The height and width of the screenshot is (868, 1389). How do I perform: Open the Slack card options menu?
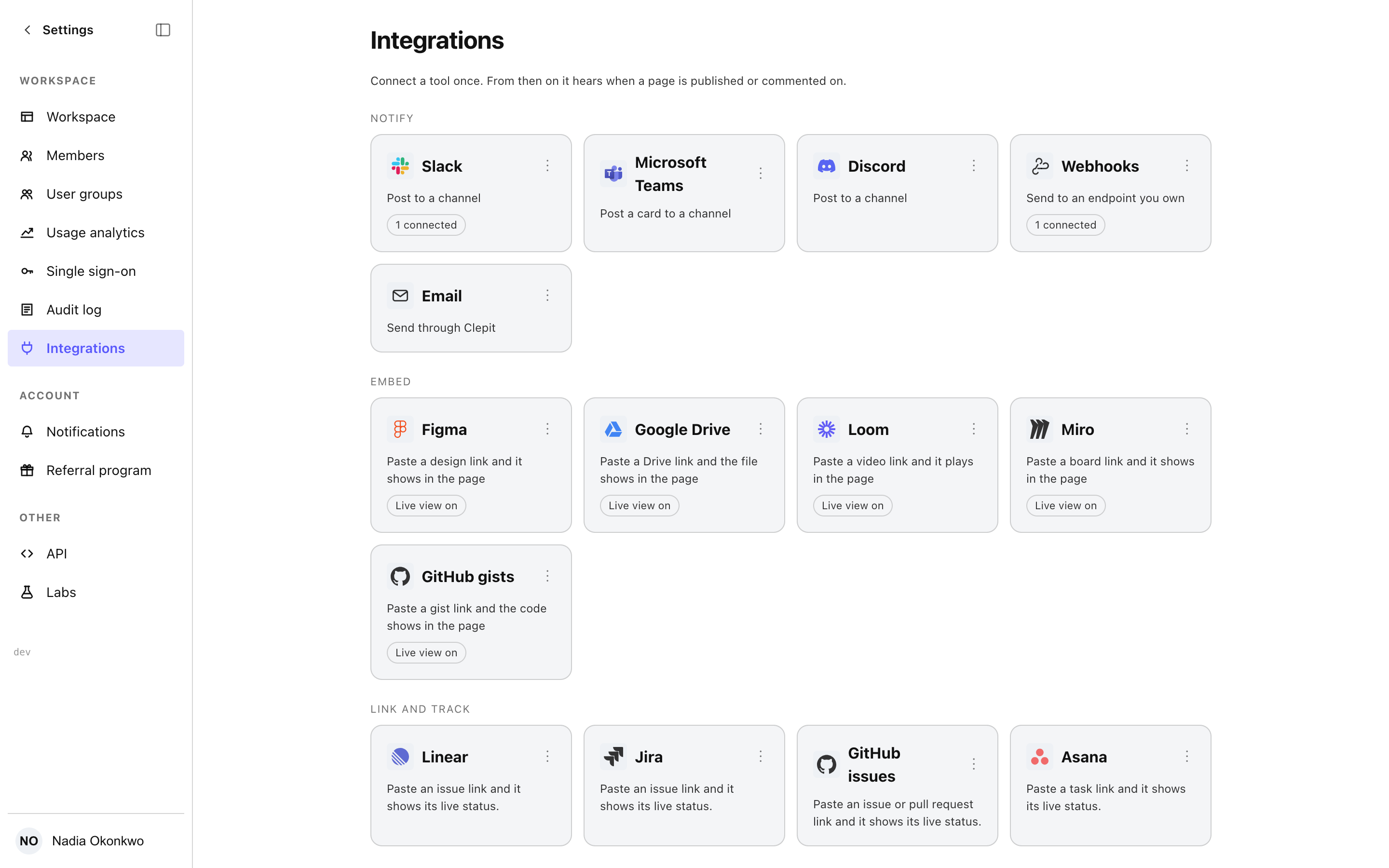[547, 166]
